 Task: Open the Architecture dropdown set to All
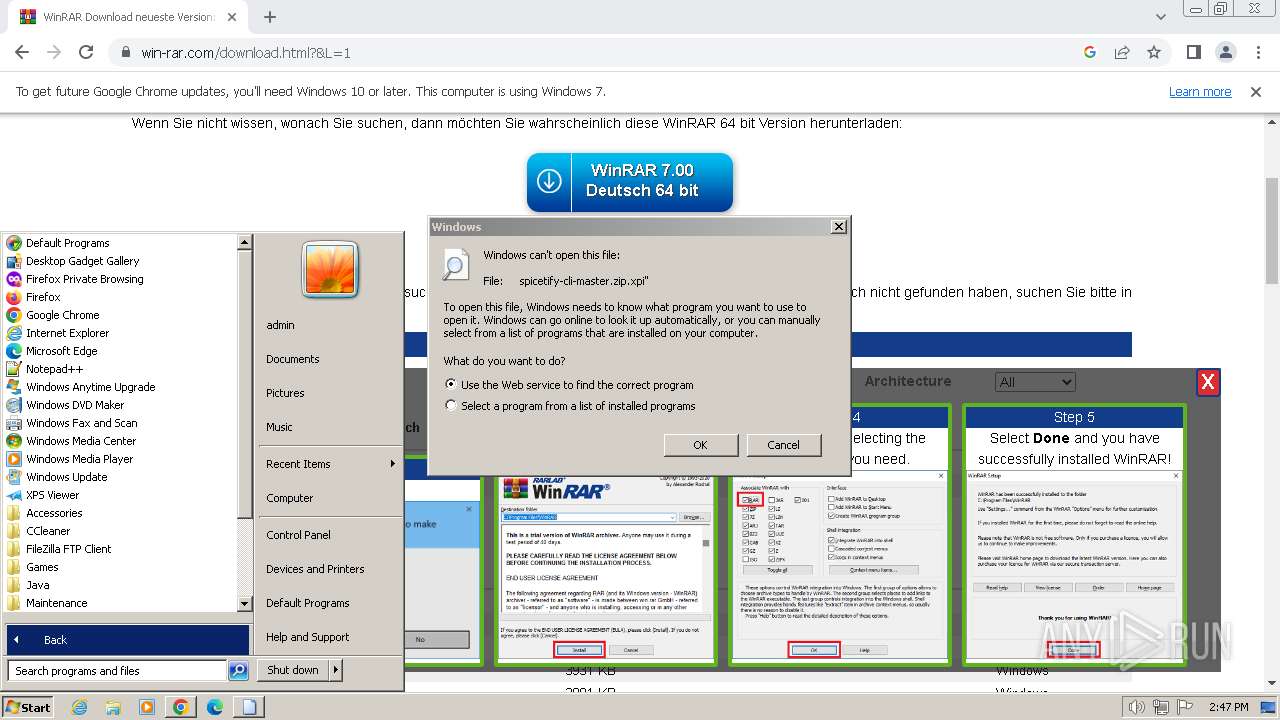tap(1035, 382)
